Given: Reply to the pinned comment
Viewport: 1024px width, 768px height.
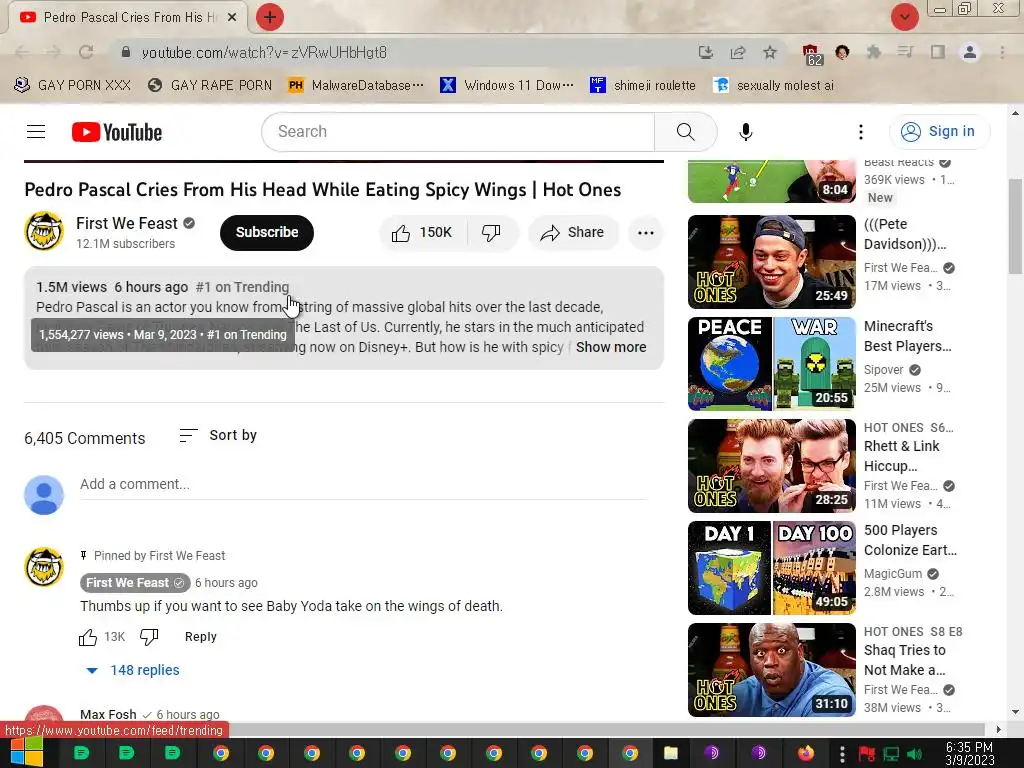Looking at the screenshot, I should [200, 637].
